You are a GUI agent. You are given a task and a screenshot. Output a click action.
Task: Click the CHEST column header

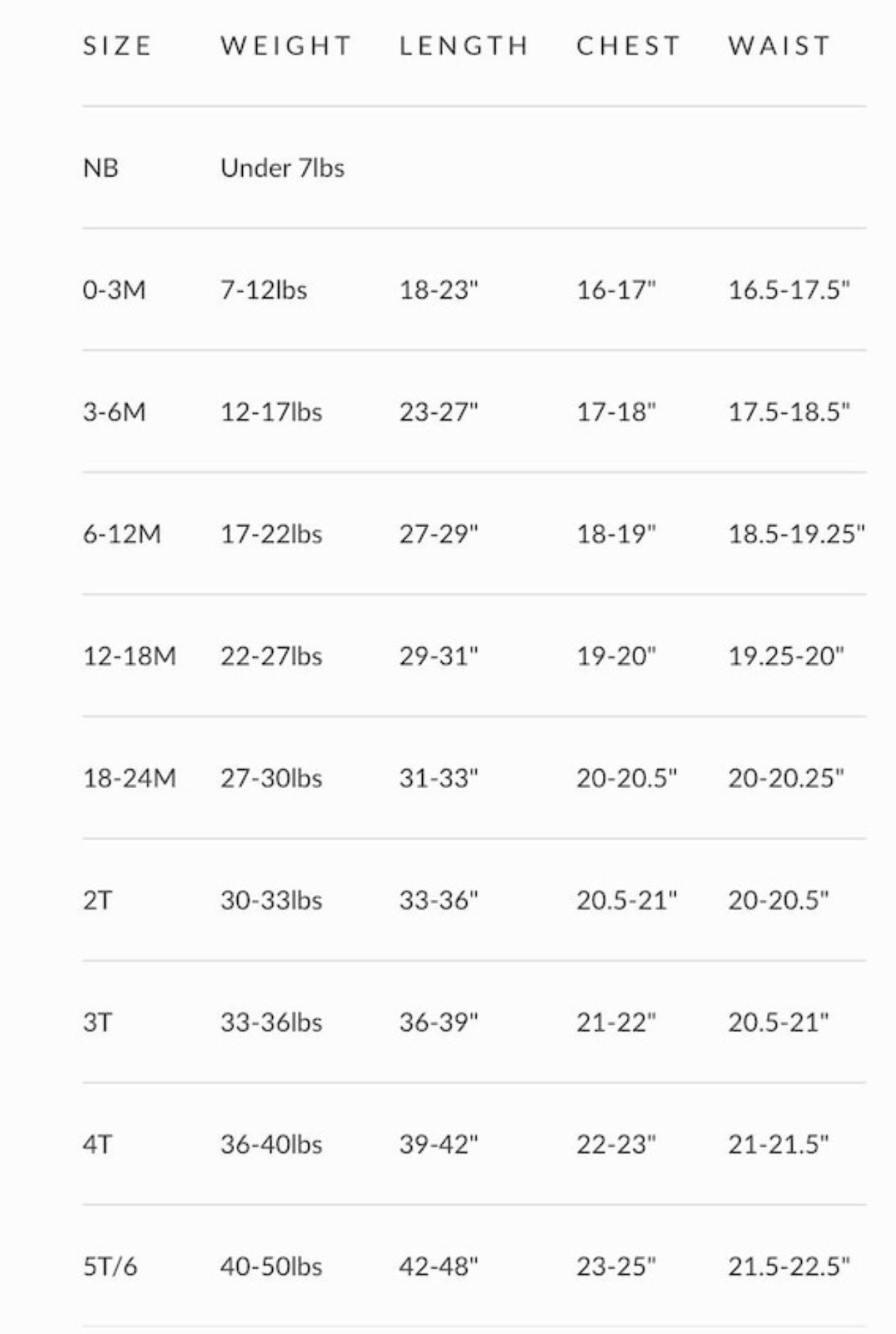(x=628, y=46)
